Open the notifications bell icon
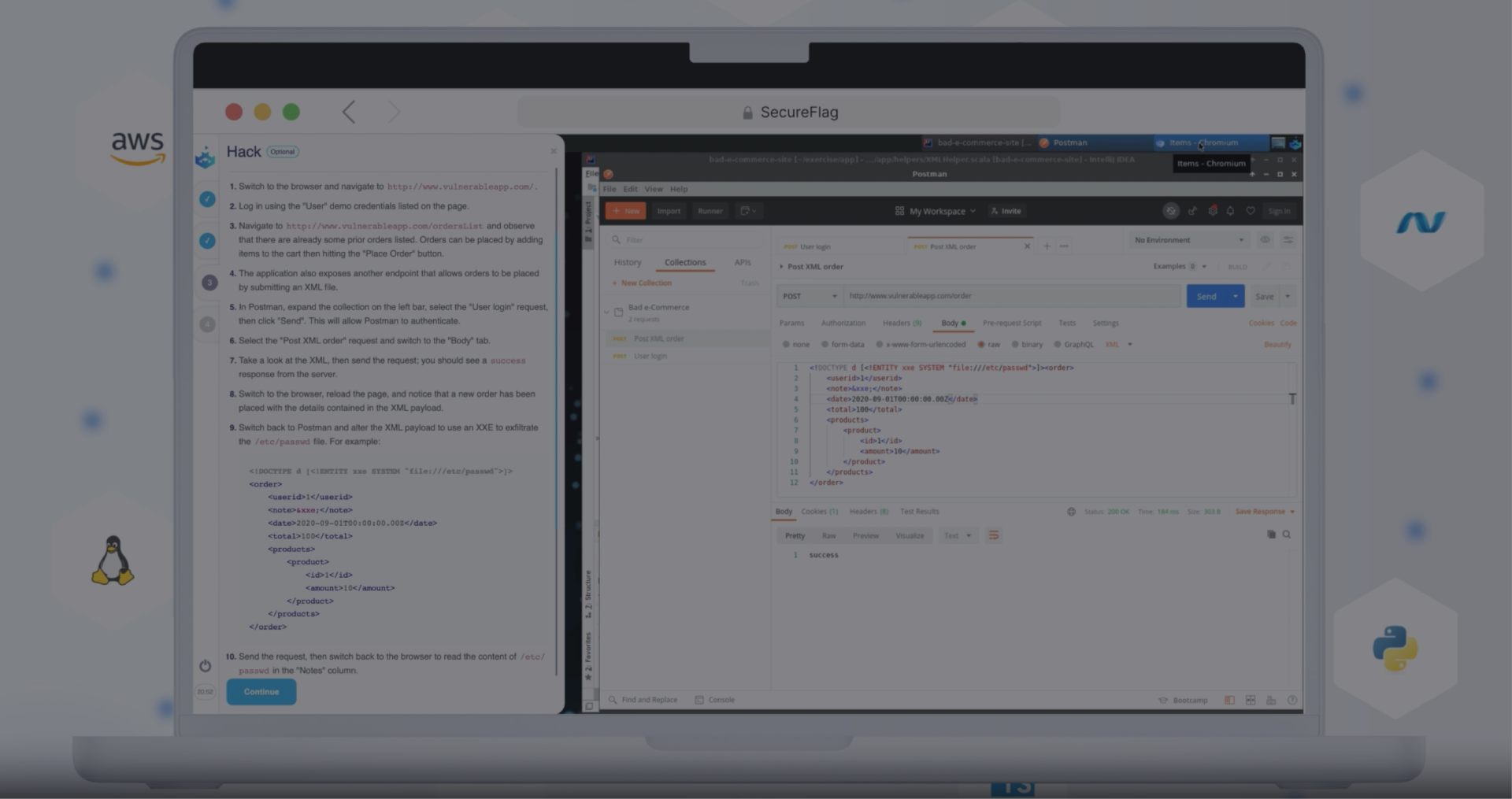 pyautogui.click(x=1231, y=211)
